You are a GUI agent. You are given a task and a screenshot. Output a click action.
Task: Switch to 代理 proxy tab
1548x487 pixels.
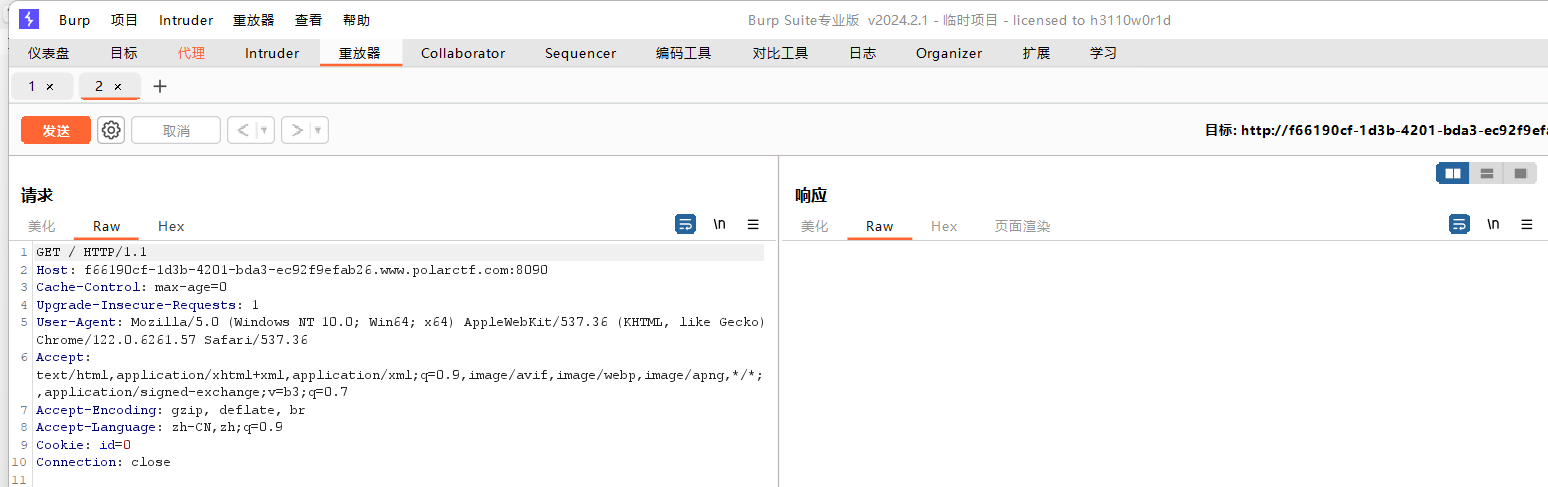click(191, 53)
